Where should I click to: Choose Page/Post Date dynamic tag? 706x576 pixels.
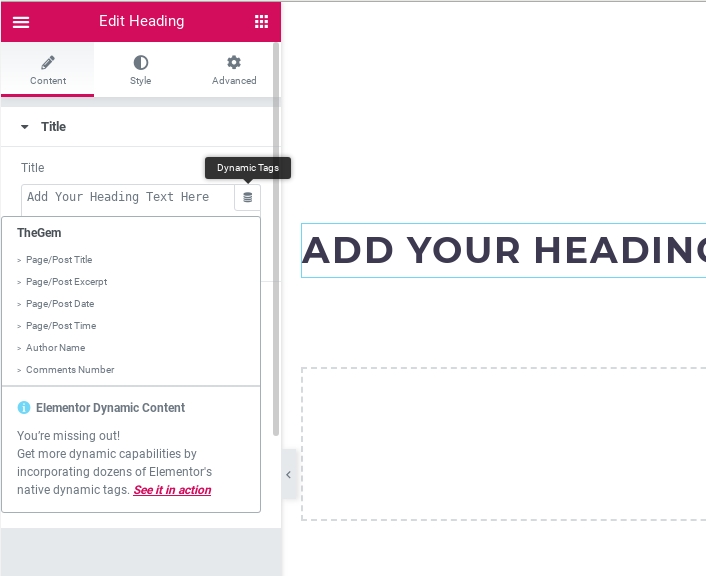(60, 304)
